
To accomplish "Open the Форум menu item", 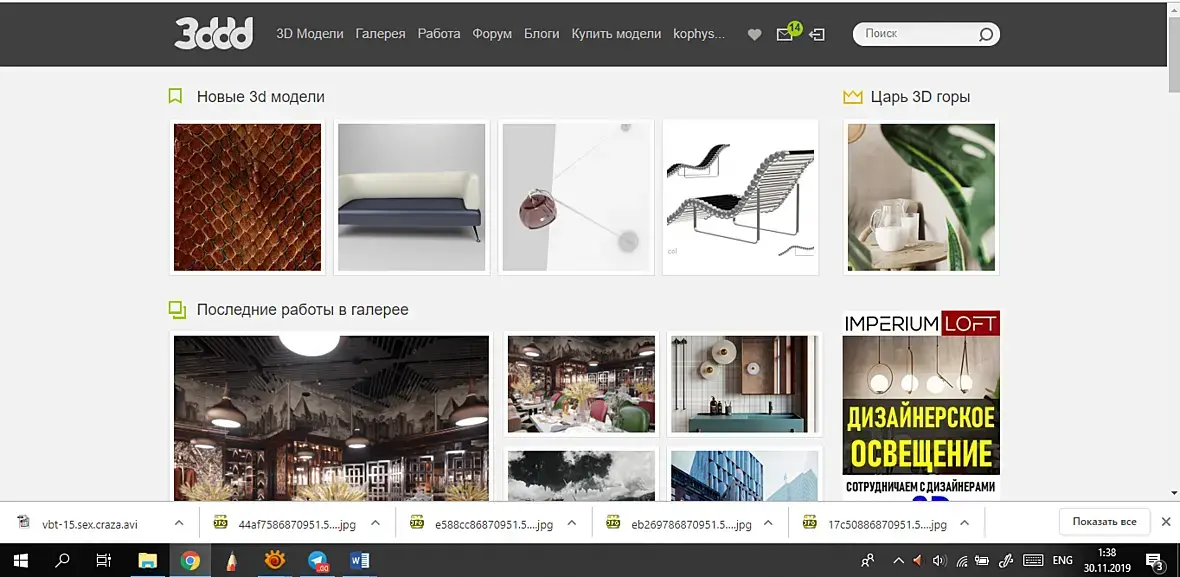I will [x=492, y=34].
